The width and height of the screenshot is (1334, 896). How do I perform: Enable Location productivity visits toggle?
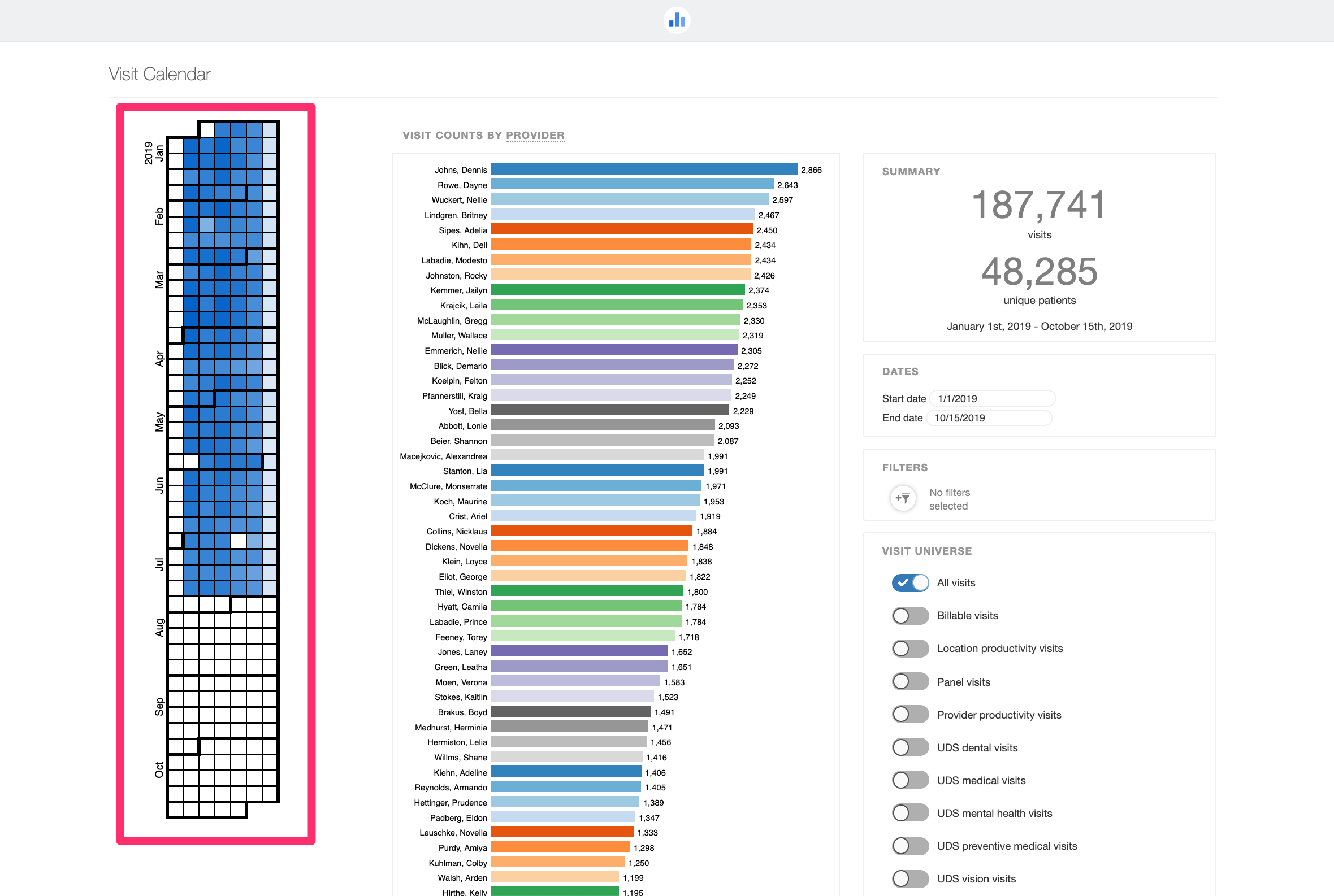point(909,649)
